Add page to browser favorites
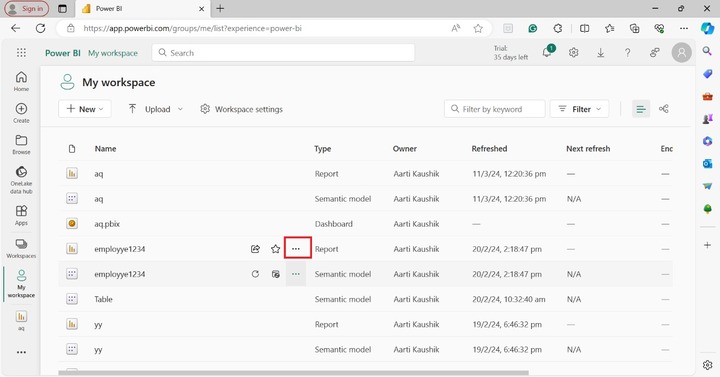The width and height of the screenshot is (720, 377). coord(478,28)
